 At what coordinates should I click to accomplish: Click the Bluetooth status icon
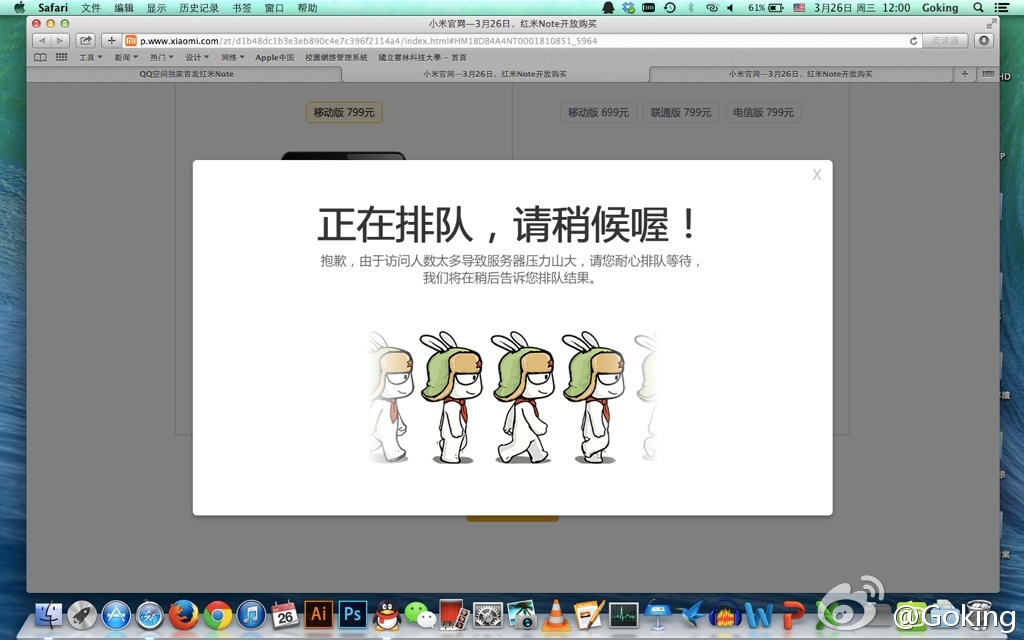690,8
